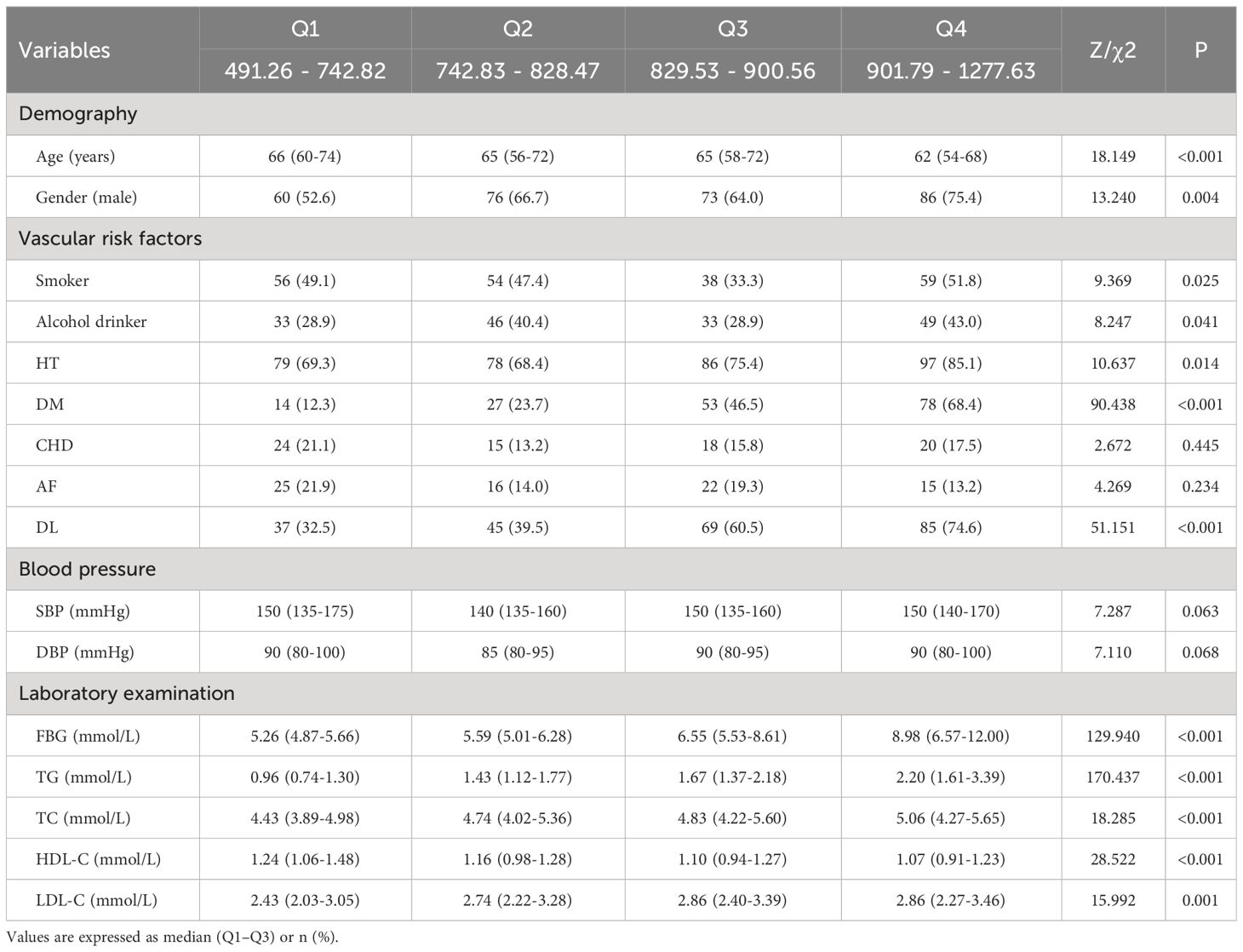Click the DBP statistic 7.110
The width and height of the screenshot is (1243, 952).
click(x=1113, y=652)
